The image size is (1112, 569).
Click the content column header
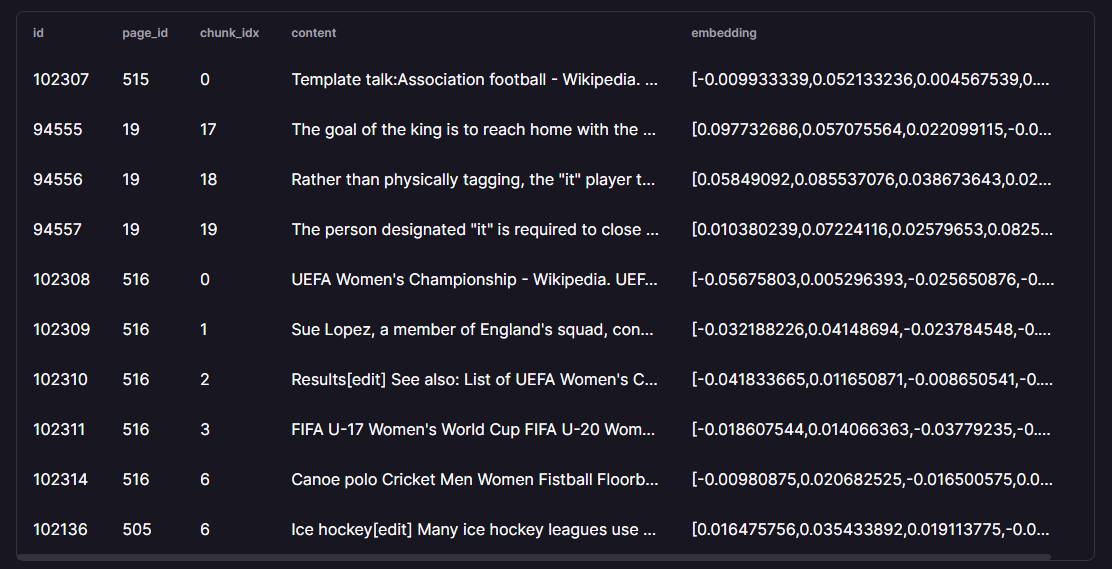pyautogui.click(x=313, y=33)
